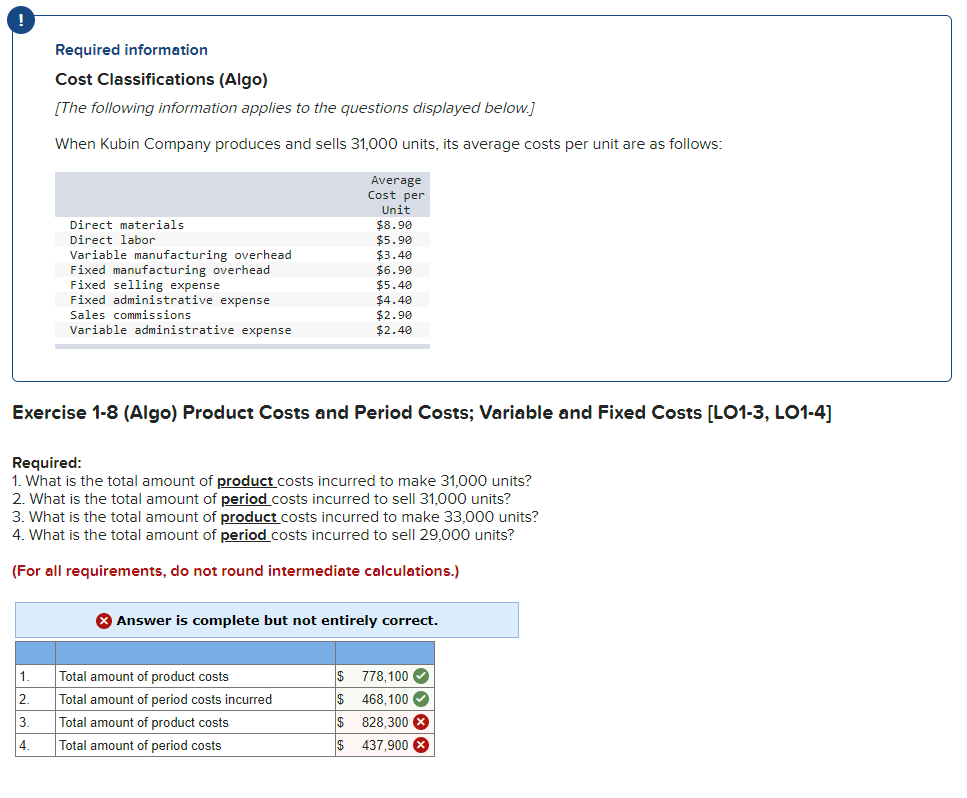Click row number '2.' in answer table
967x798 pixels.
[x=25, y=699]
